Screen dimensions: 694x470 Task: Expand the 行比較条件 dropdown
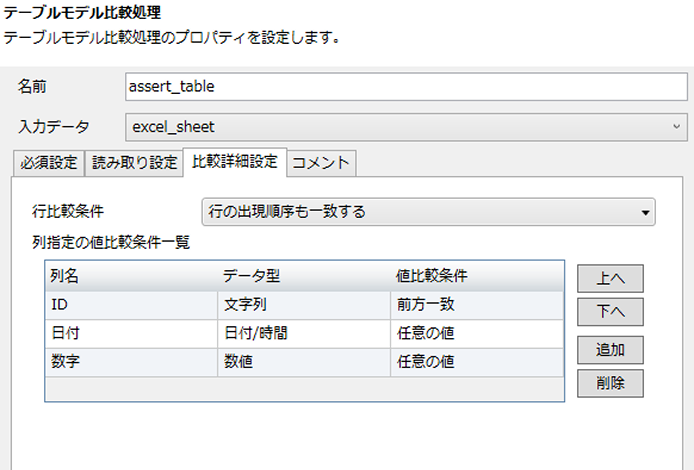(428, 212)
